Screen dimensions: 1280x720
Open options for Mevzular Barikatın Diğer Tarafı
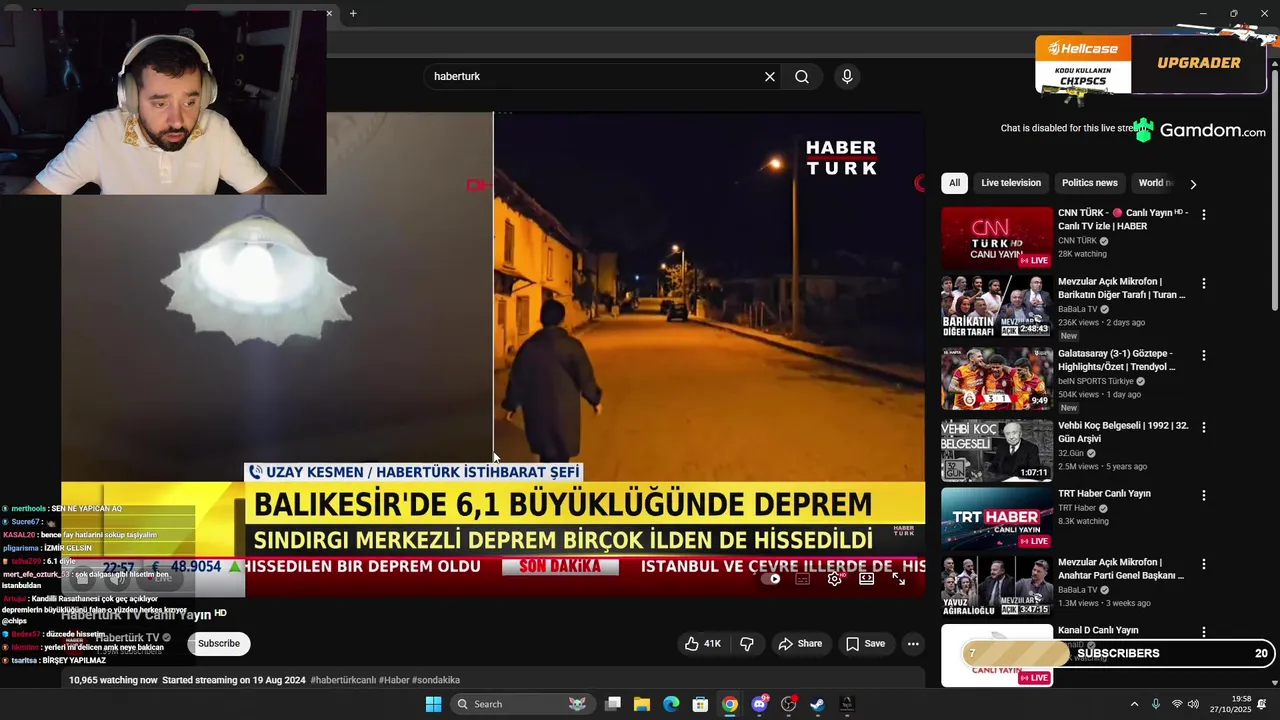tap(1204, 284)
